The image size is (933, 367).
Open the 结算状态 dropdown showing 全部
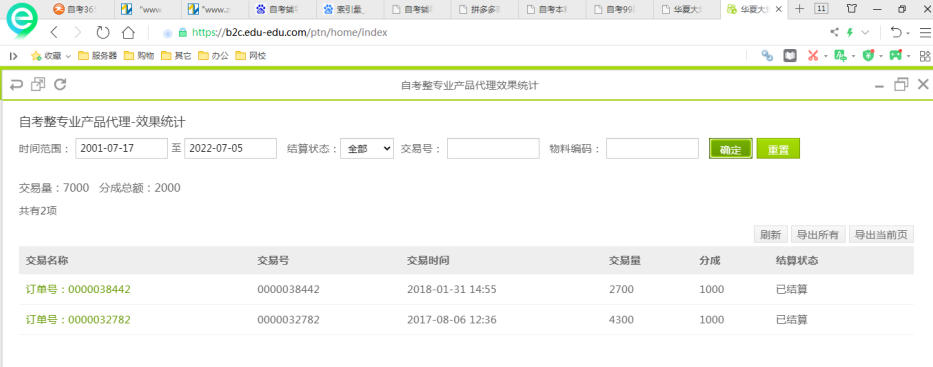(367, 149)
